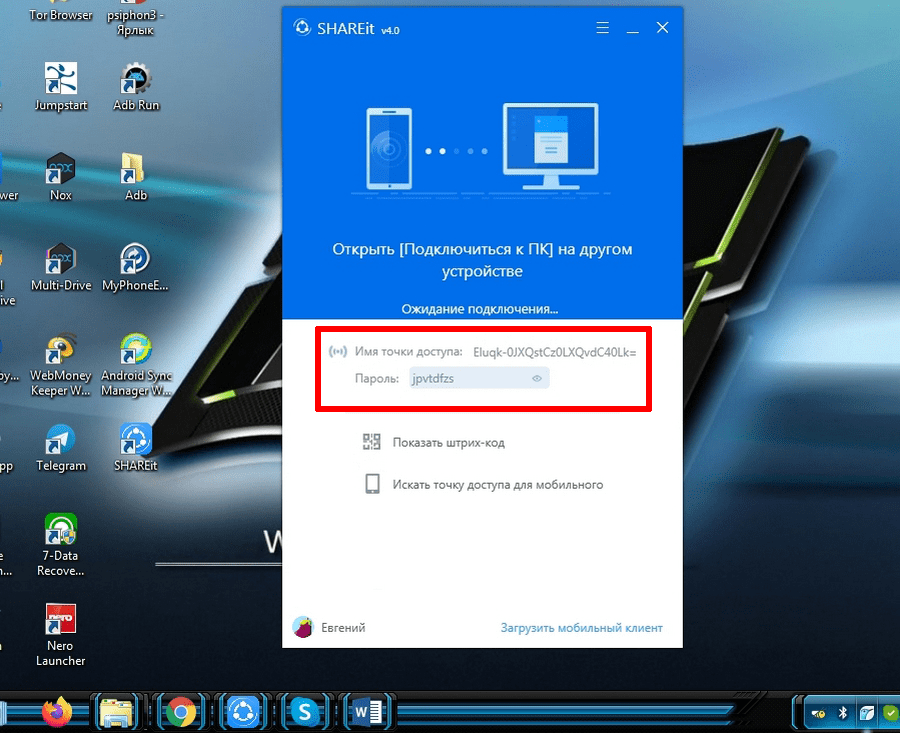The width and height of the screenshot is (900, 733).
Task: Click the computer monitor illustration
Action: [550, 146]
